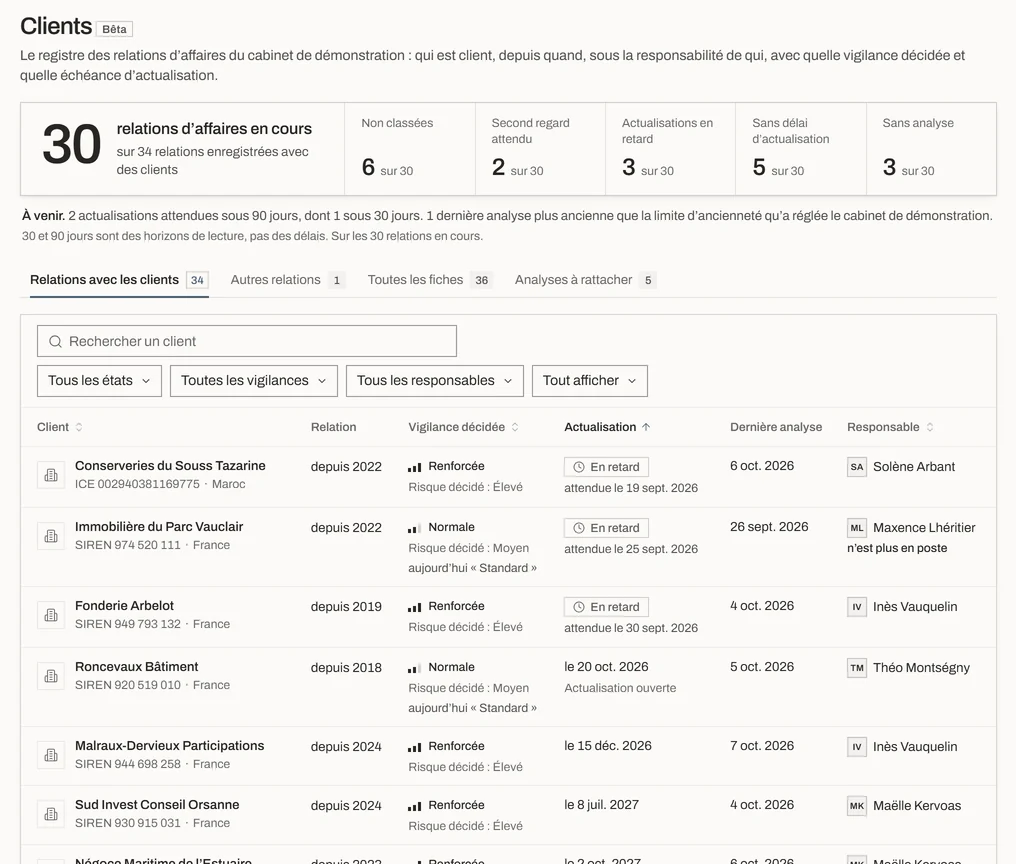
Task: Click the building icon for Conserveries du Souss Tazarine
Action: tap(51, 475)
